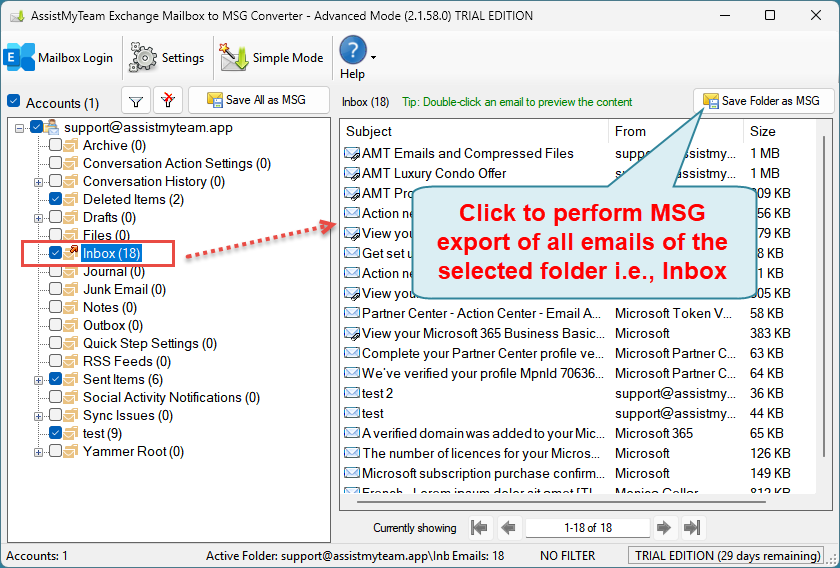Select the Quick Step Settings folder
This screenshot has width=840, height=568.
coord(149,343)
